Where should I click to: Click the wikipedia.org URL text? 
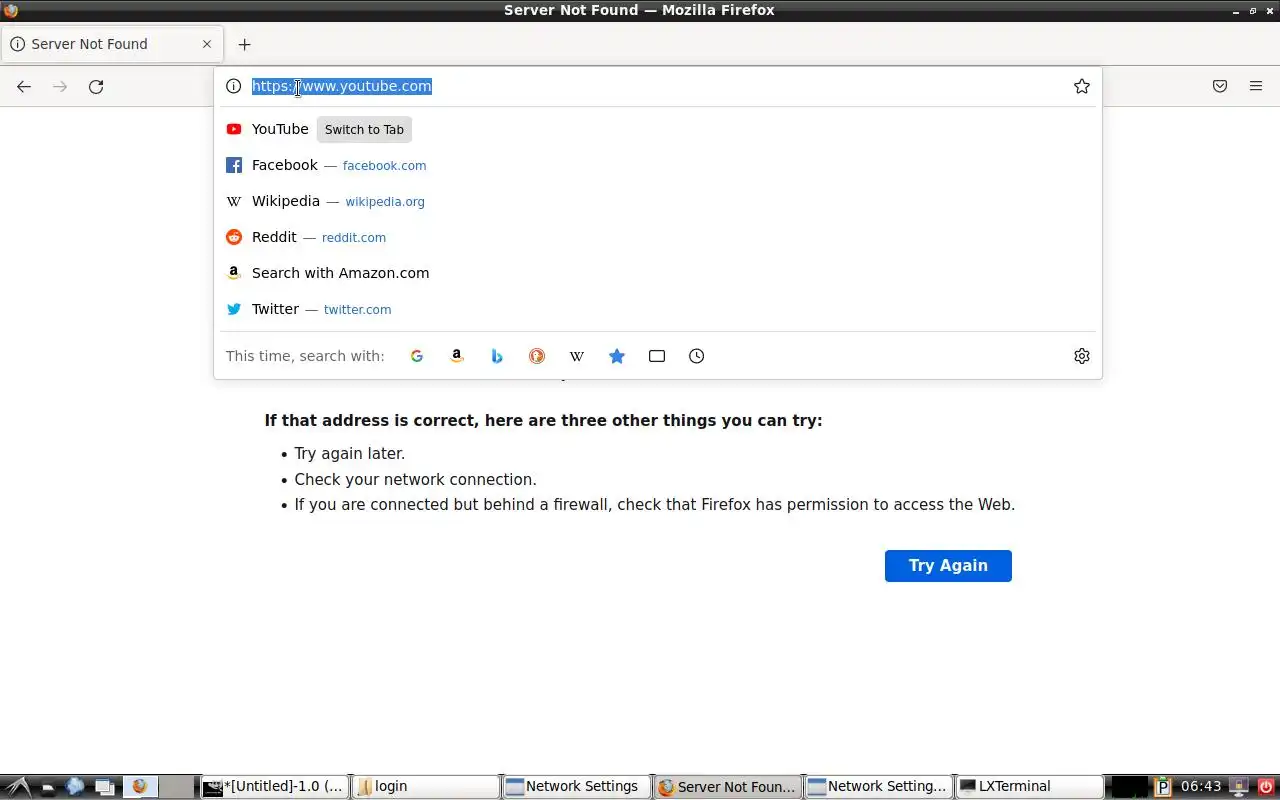pos(385,202)
